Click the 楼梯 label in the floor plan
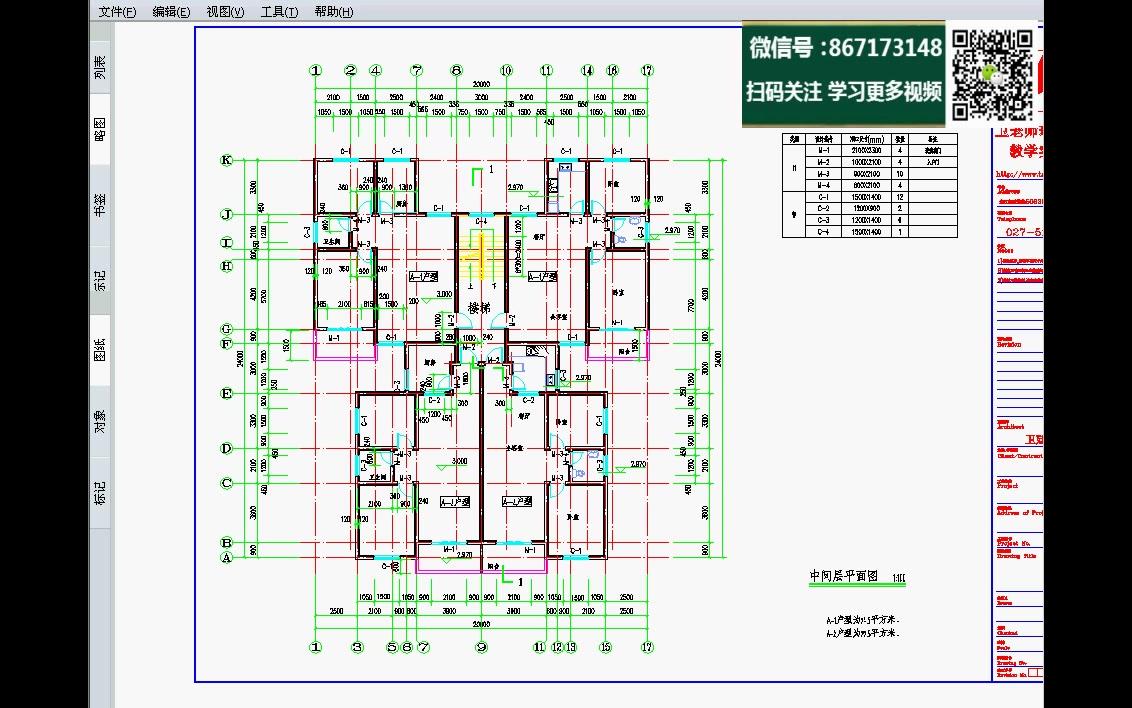Image resolution: width=1132 pixels, height=708 pixels. pos(479,308)
